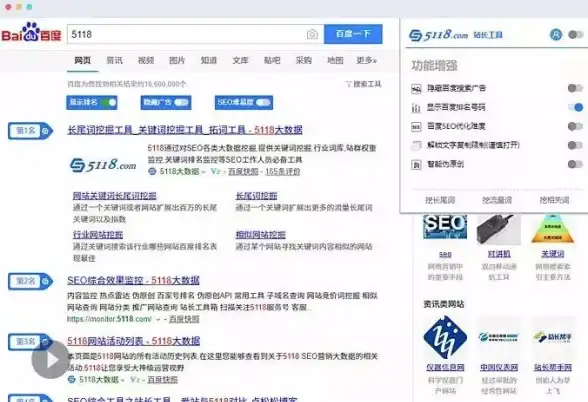
Task: Enable 百度SEO优化难度 switch
Action: 575,126
